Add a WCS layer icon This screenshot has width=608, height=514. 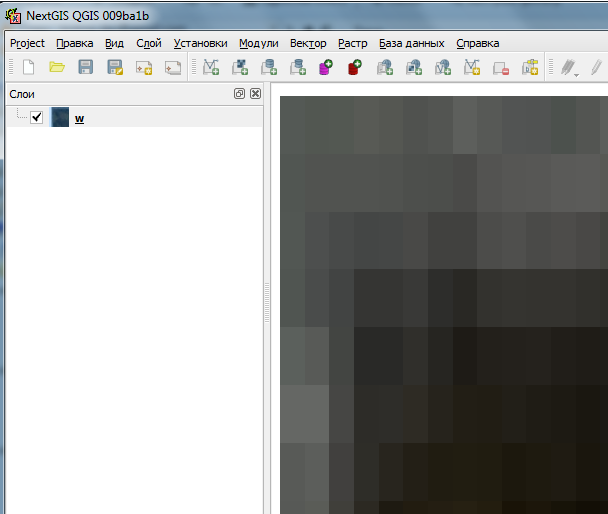(x=414, y=67)
